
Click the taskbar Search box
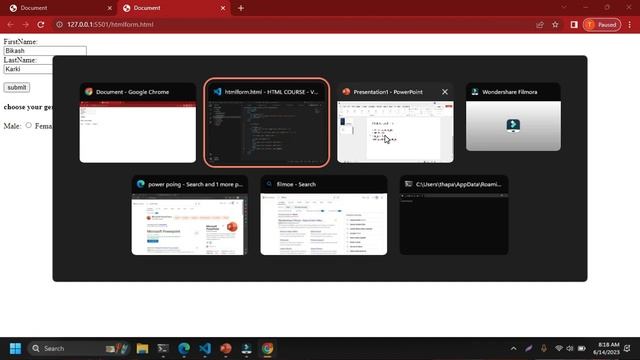point(80,348)
